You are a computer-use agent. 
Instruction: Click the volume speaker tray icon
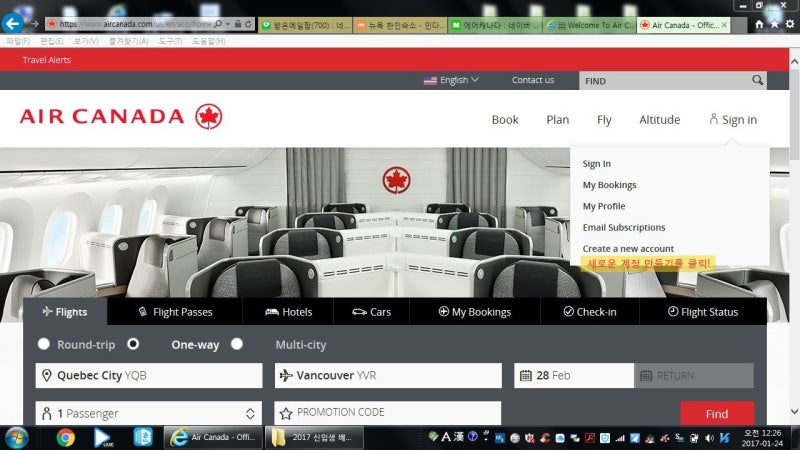pos(709,438)
